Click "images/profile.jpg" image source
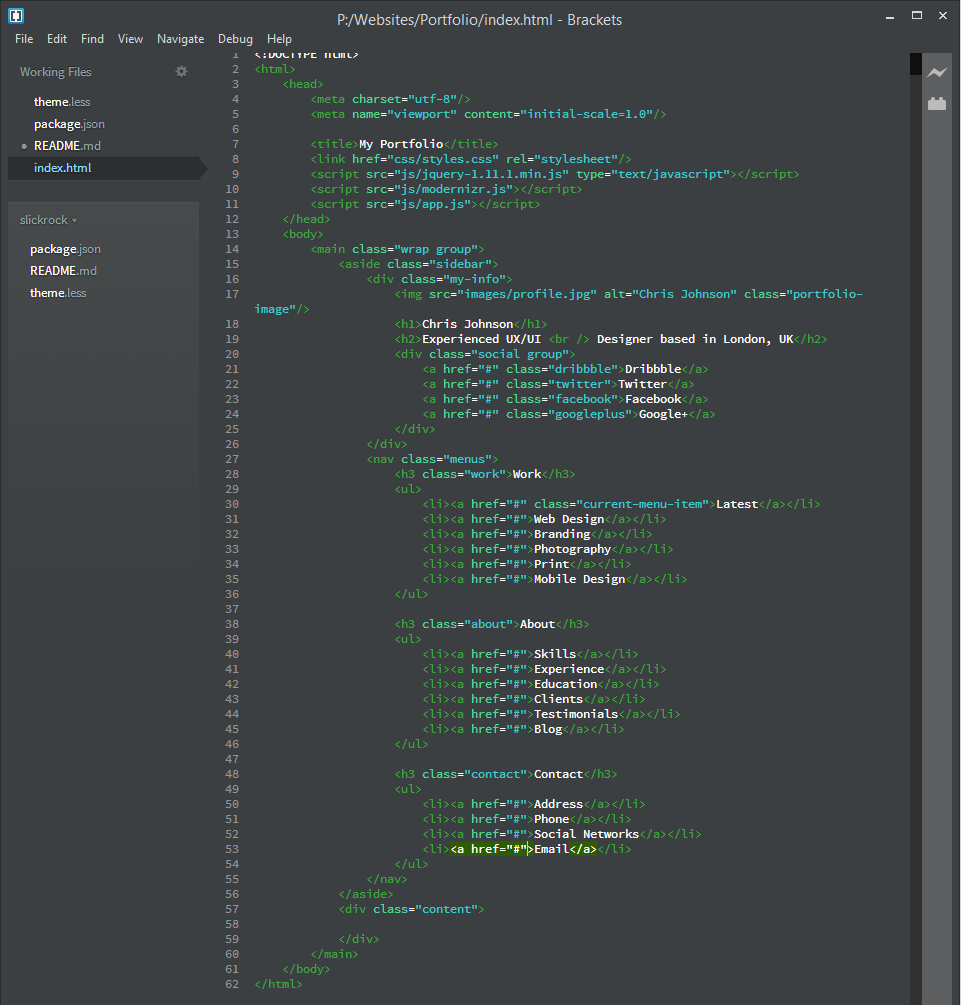Screen dimensions: 961x1005 point(530,294)
